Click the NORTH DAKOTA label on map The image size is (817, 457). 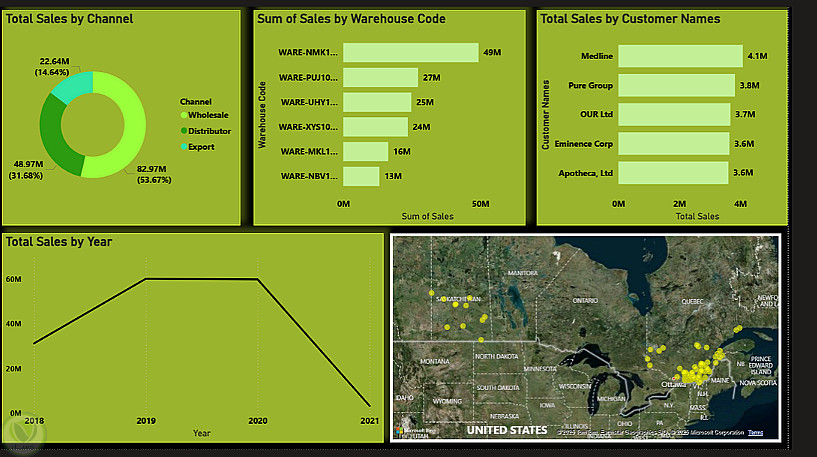click(x=497, y=356)
